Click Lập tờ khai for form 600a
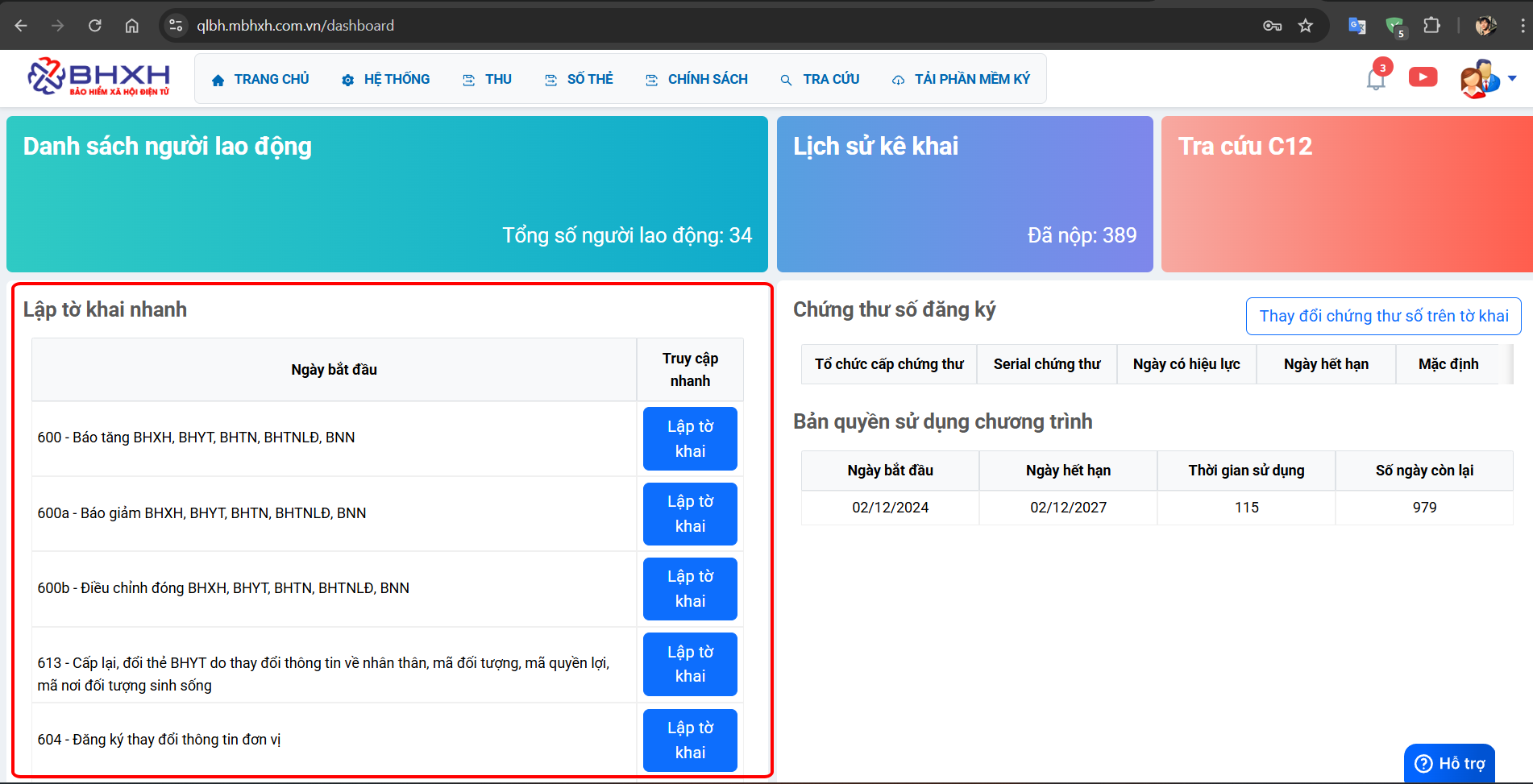Image resolution: width=1533 pixels, height=784 pixels. [x=690, y=514]
